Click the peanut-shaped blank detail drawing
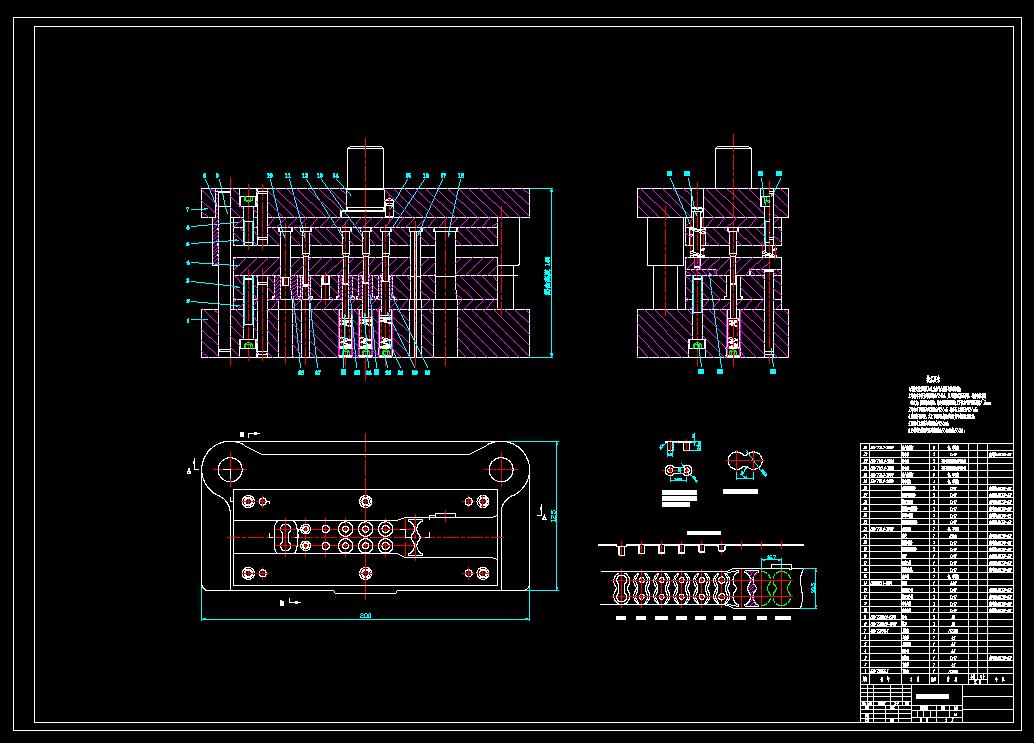 tap(745, 461)
